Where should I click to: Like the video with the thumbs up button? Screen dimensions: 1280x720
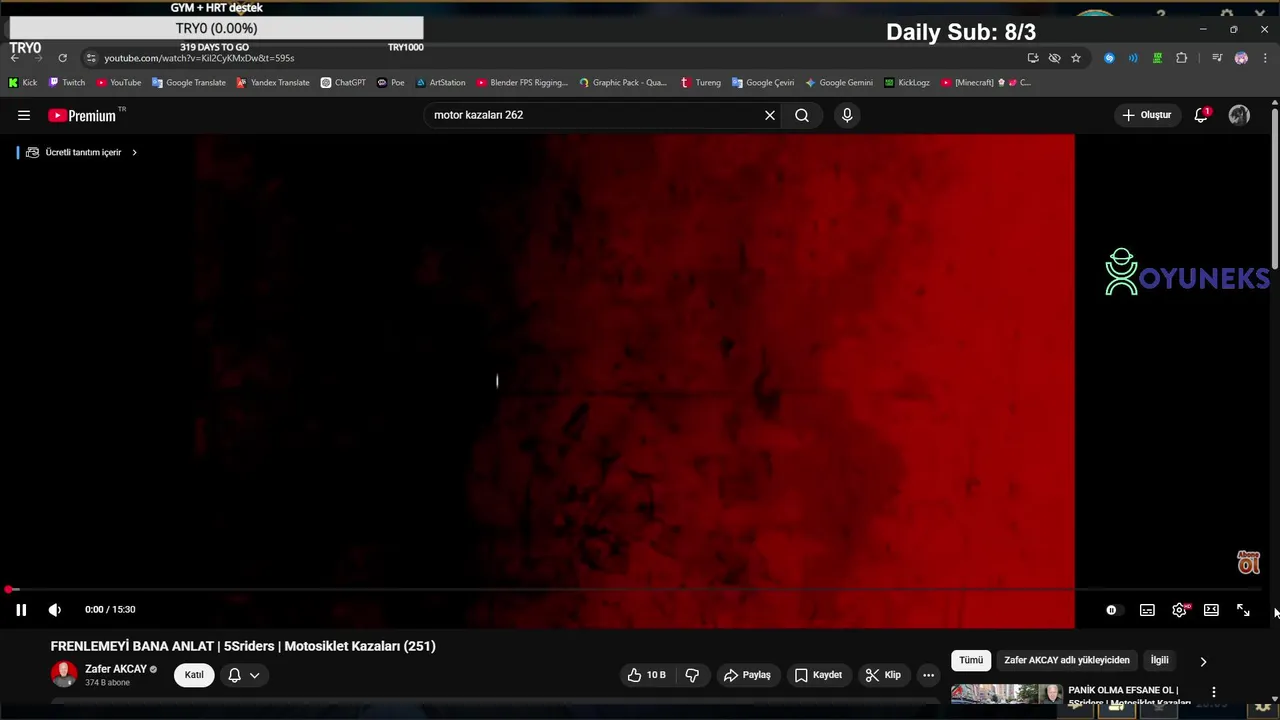[x=646, y=675]
